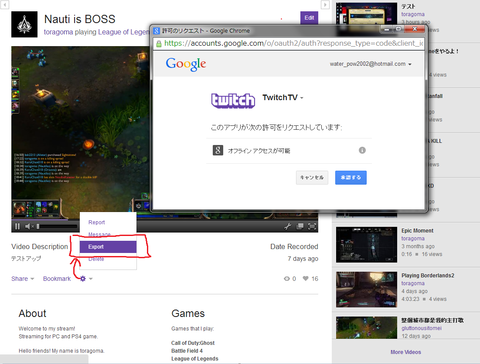Open toragoma link under Borderlands2 video
Viewport: 480px width, 364px height.
[x=413, y=283]
